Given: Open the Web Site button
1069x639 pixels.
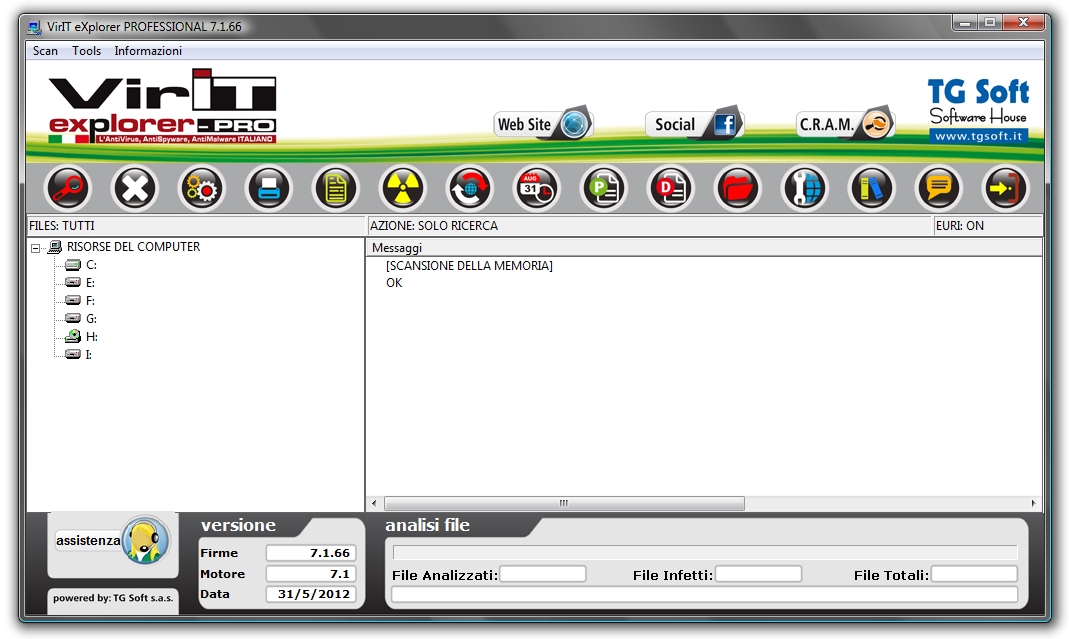Looking at the screenshot, I should pyautogui.click(x=543, y=124).
